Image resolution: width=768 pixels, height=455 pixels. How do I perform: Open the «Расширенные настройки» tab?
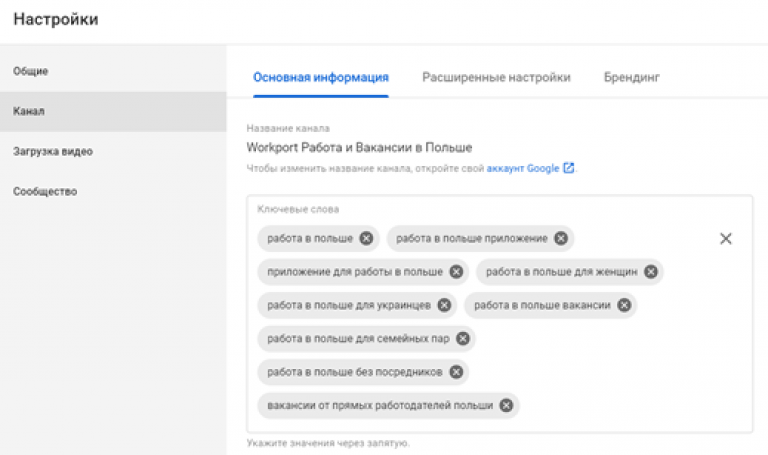point(496,77)
